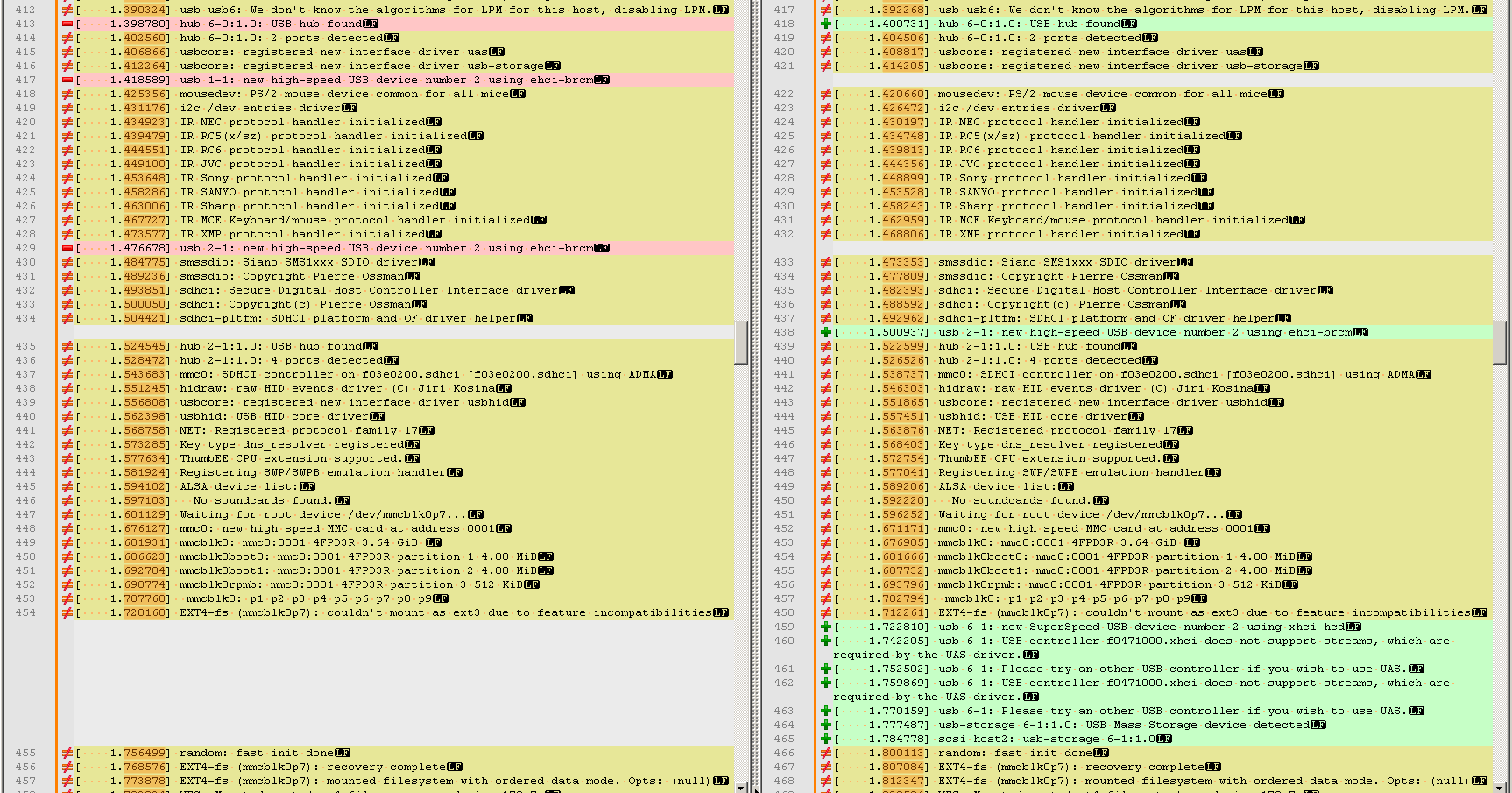
Task: Click the added-line marker on right line 459
Action: pos(825,627)
